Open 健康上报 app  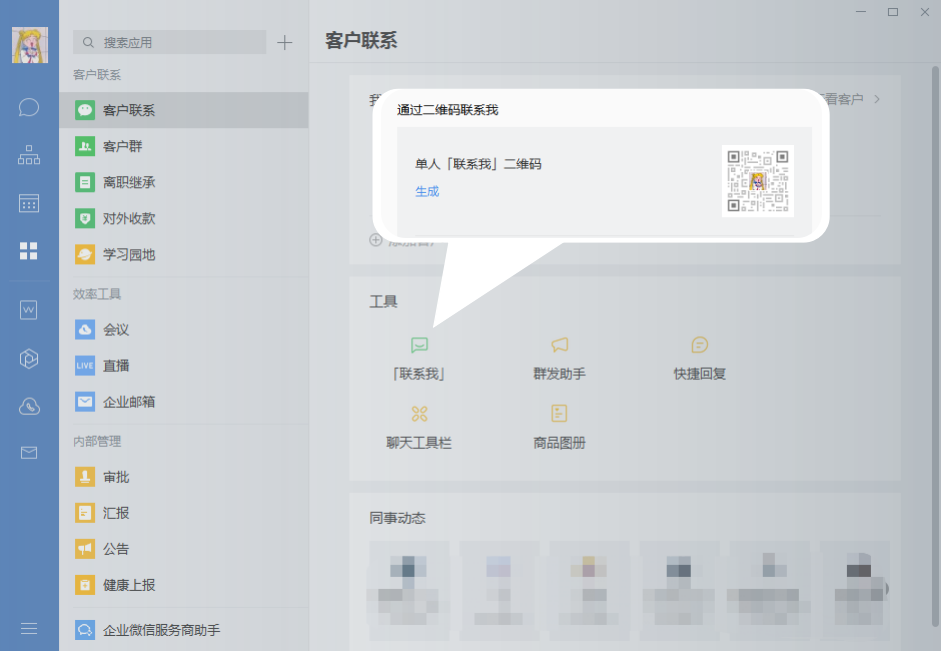tap(184, 585)
